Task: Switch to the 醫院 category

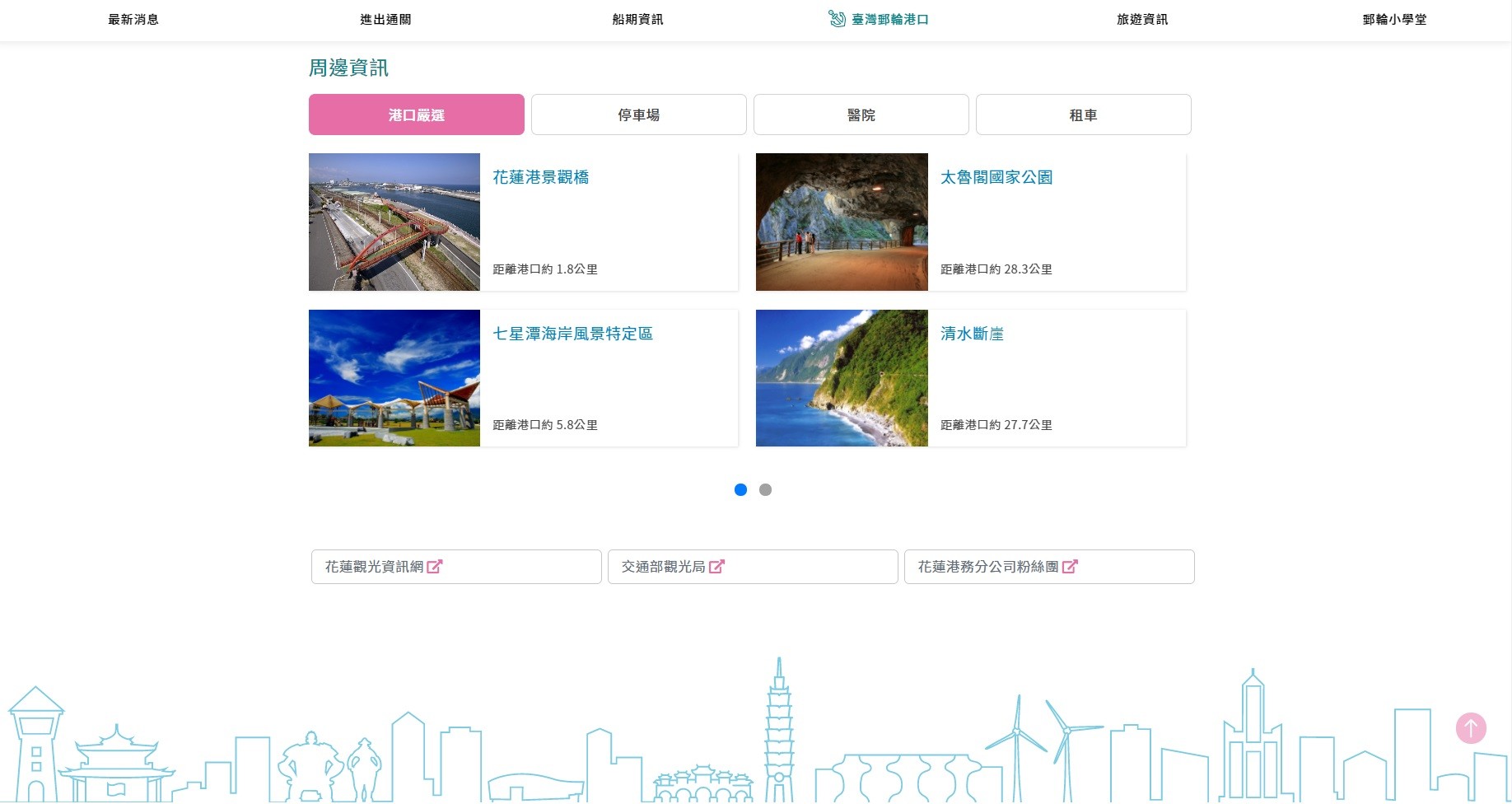Action: pos(861,114)
